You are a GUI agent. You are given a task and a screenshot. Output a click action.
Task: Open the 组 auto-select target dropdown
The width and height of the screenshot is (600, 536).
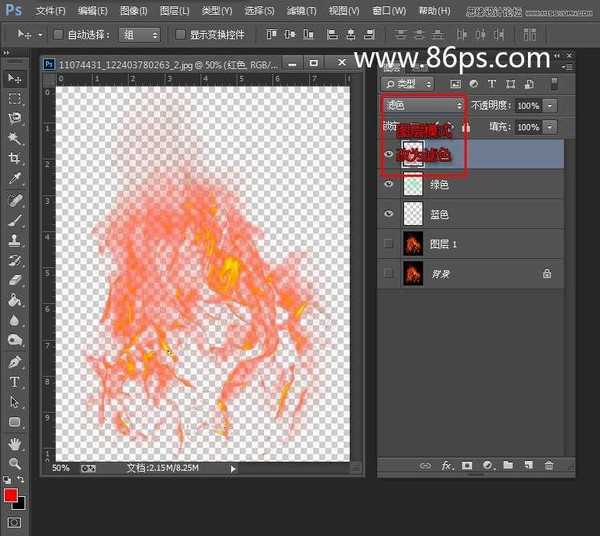[x=140, y=34]
